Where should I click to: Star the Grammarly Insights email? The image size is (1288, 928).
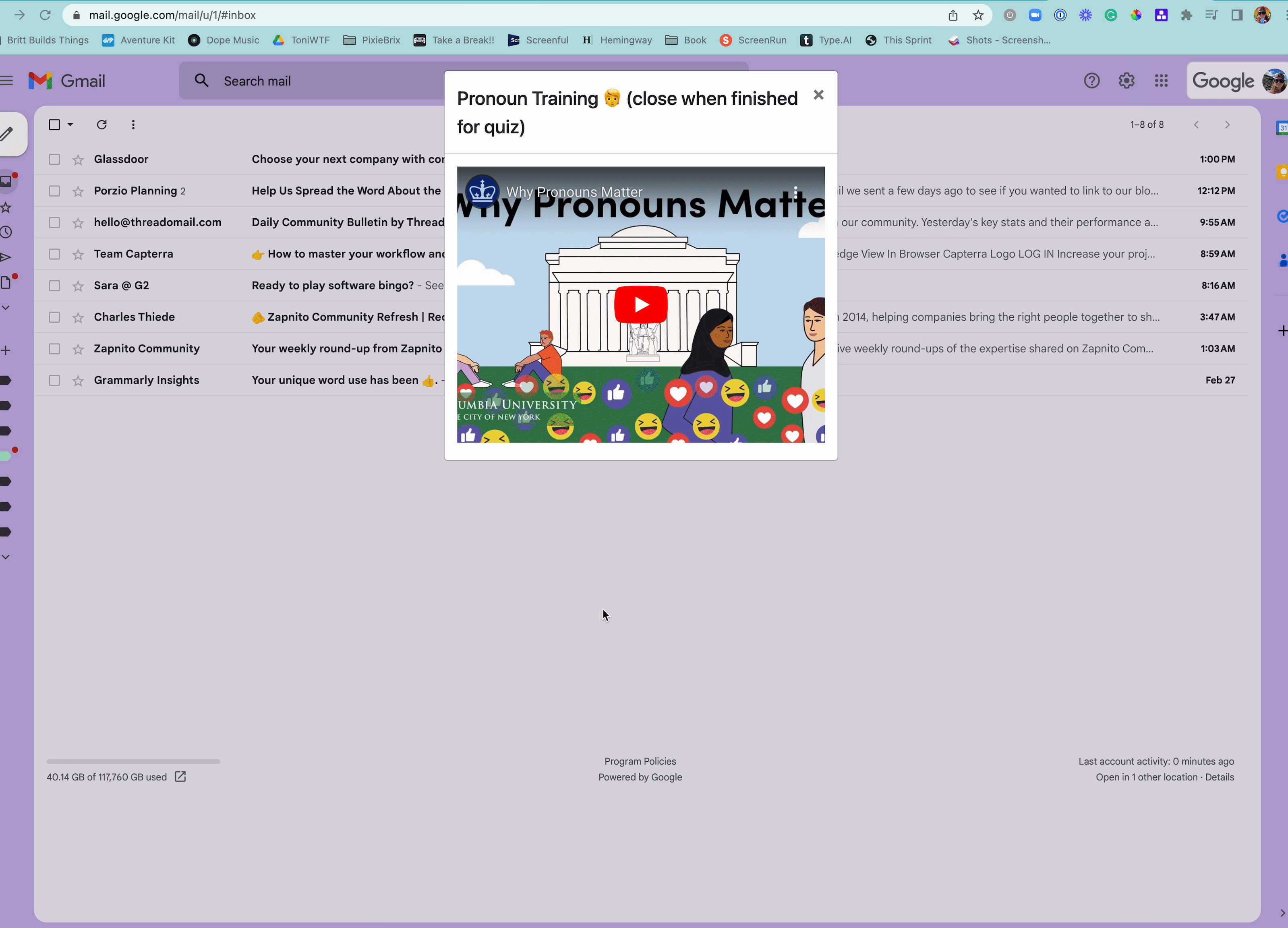click(x=79, y=381)
